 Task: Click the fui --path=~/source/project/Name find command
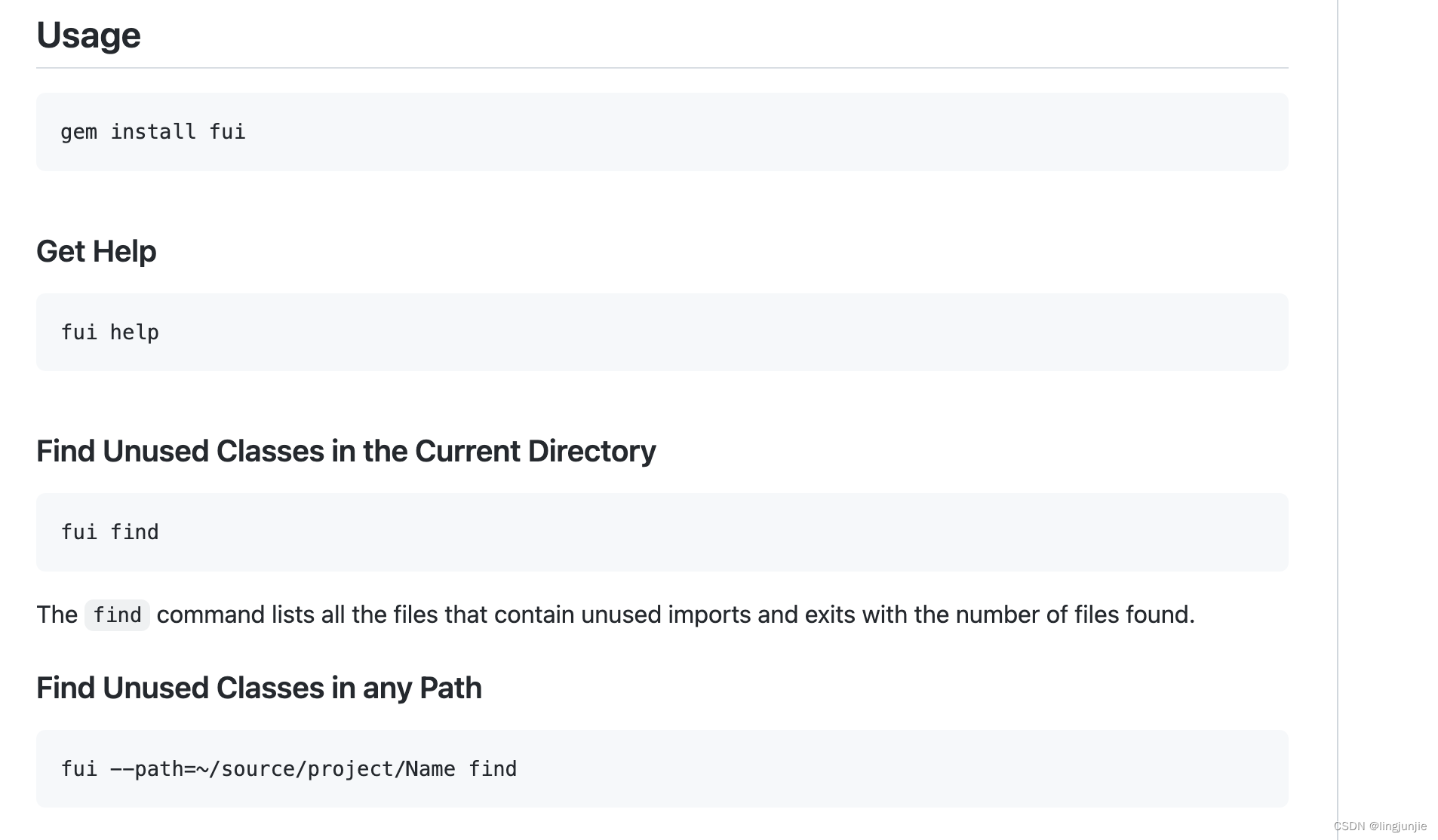click(x=289, y=769)
